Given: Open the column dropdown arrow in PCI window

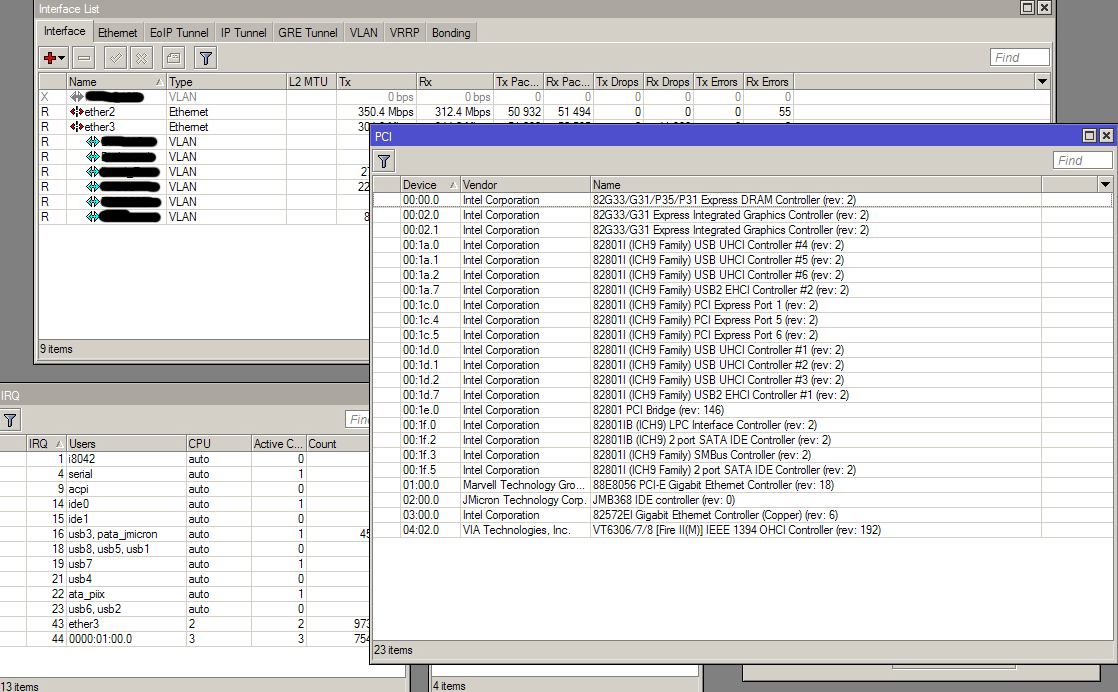Looking at the screenshot, I should coord(1104,184).
